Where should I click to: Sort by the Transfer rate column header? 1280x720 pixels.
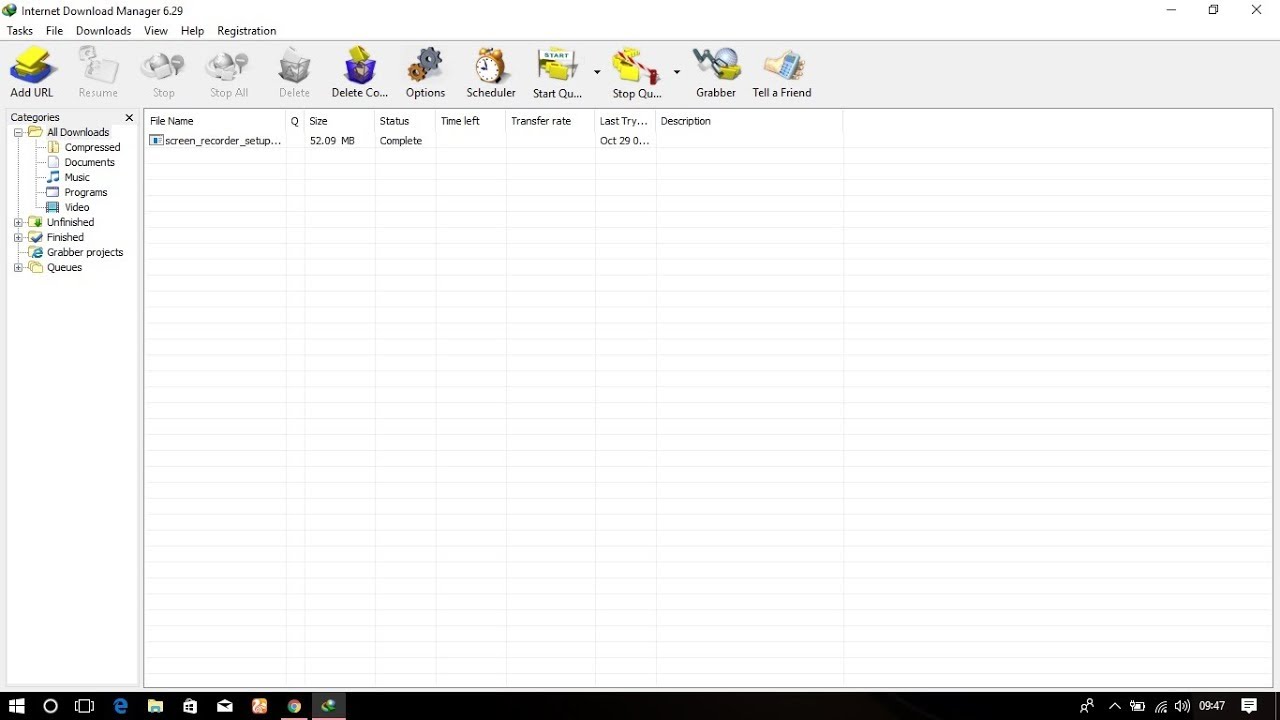tap(550, 121)
